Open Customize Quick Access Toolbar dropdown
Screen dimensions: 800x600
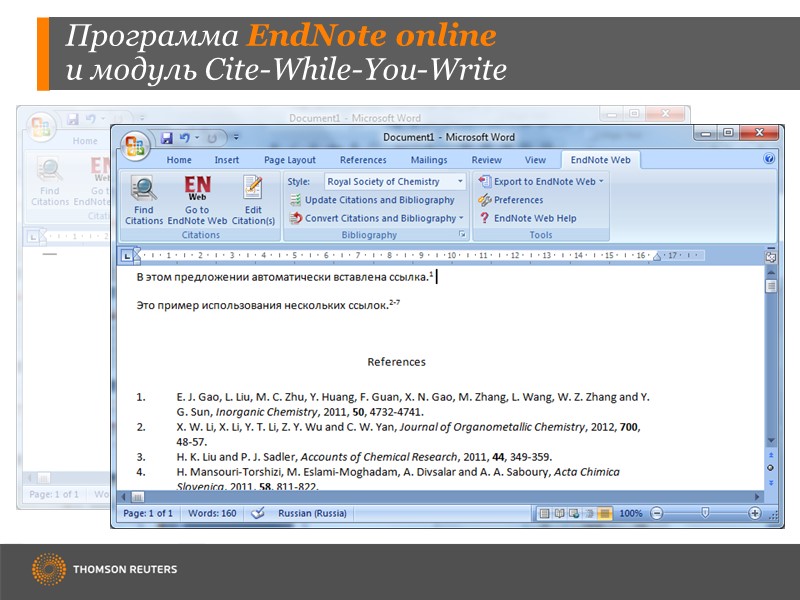(x=236, y=137)
